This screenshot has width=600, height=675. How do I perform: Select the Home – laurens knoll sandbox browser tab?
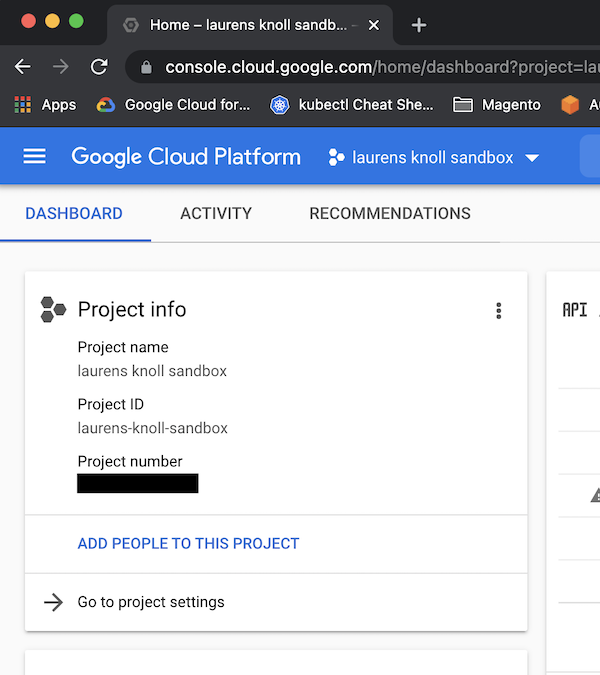[x=250, y=25]
